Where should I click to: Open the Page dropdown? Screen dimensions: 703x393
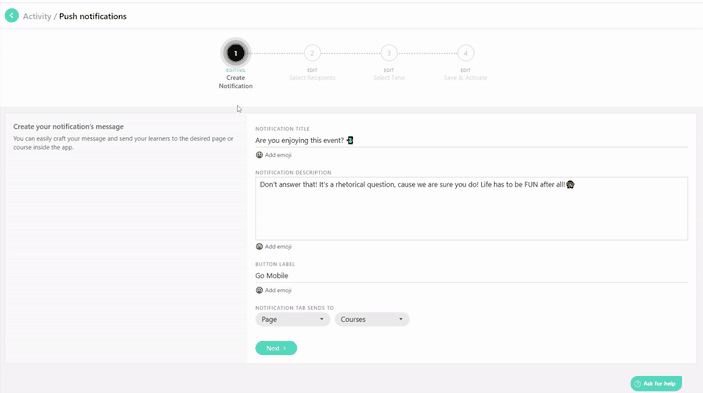pyautogui.click(x=293, y=319)
